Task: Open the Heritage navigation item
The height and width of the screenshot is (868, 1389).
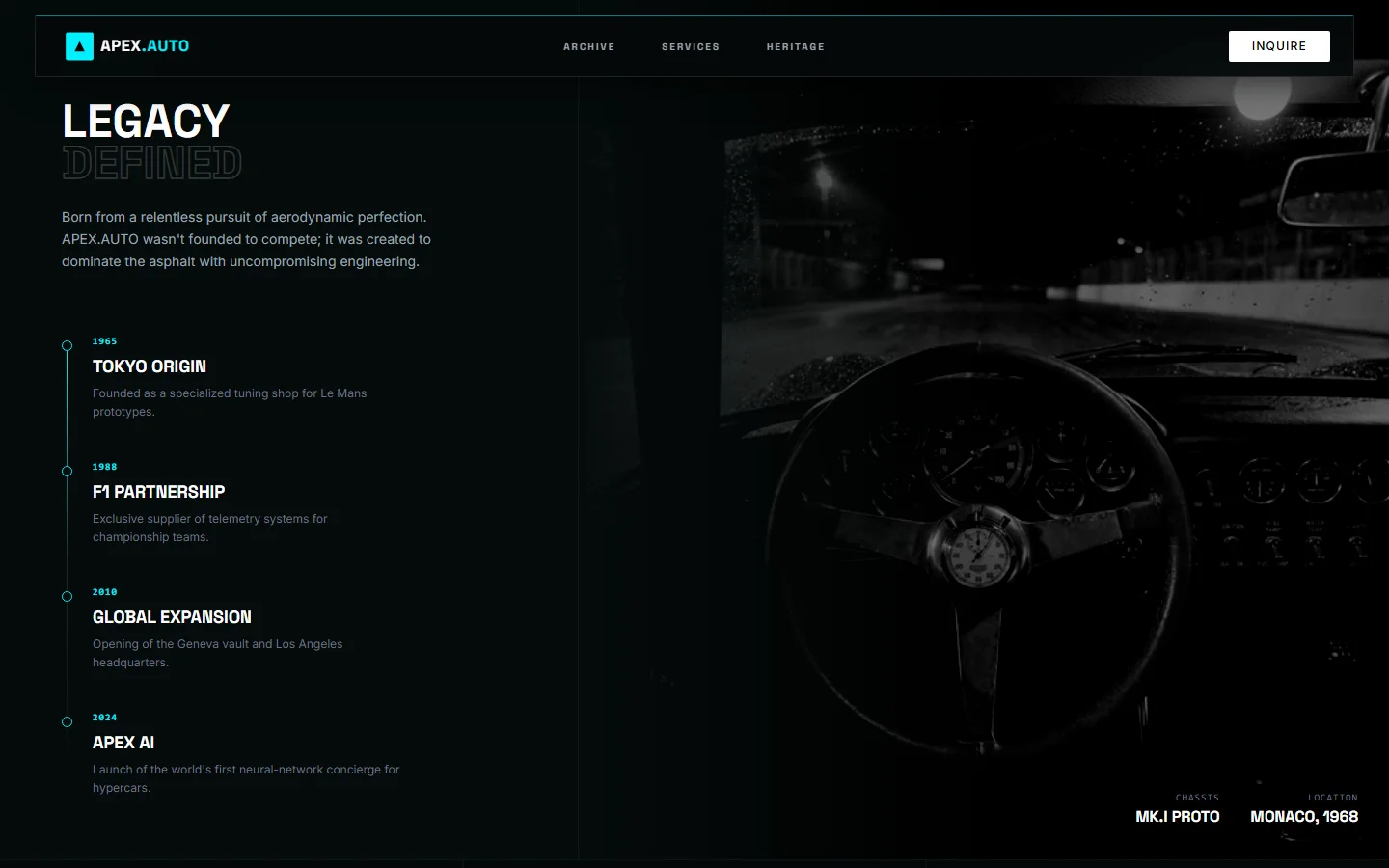Action: coord(795,47)
